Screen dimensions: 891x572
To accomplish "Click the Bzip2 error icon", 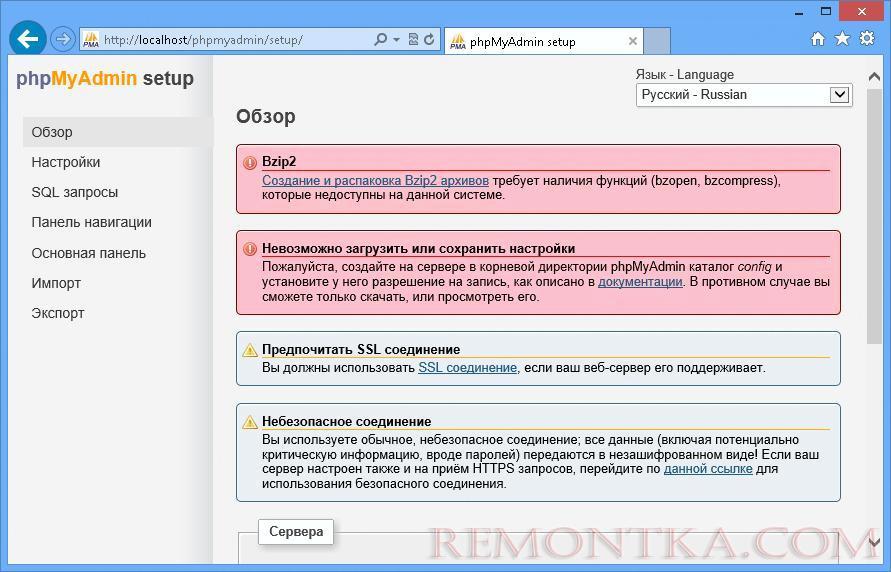I will [249, 163].
